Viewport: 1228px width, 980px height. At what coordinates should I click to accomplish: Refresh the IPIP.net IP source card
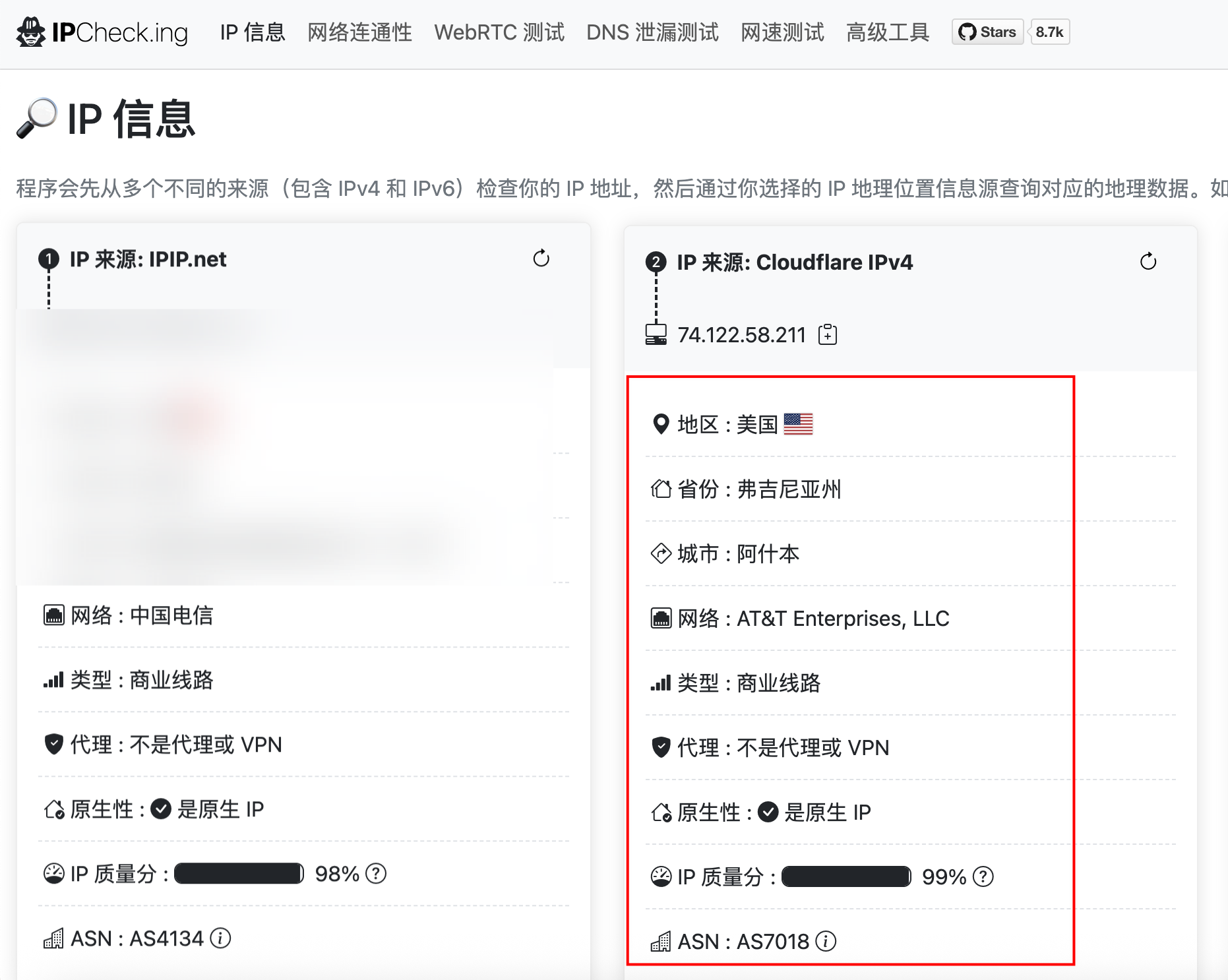click(541, 259)
